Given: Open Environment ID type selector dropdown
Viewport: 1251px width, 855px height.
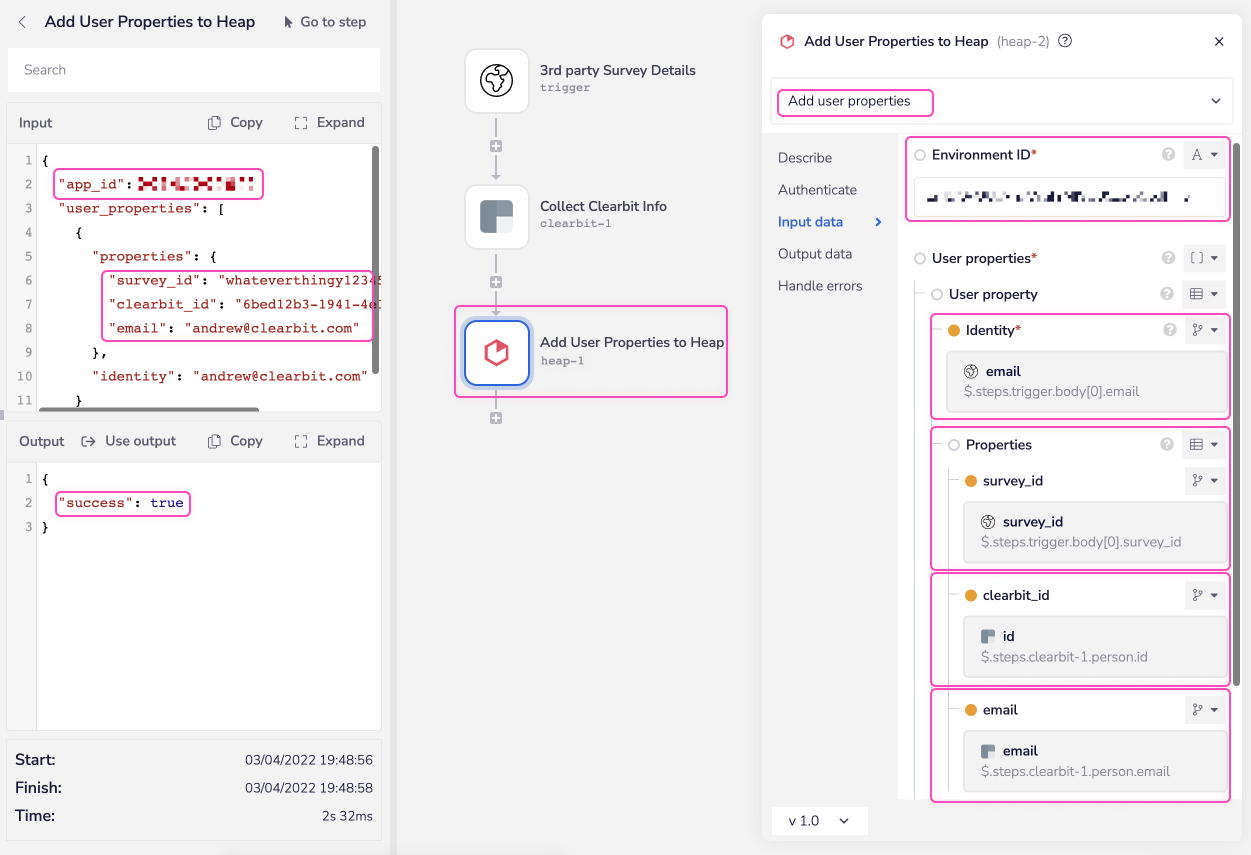Looking at the screenshot, I should pos(1204,155).
